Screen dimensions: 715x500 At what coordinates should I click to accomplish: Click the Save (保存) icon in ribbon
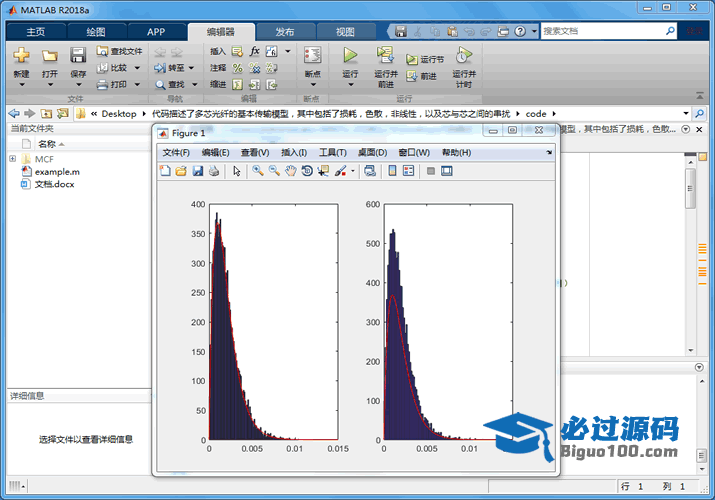point(78,60)
